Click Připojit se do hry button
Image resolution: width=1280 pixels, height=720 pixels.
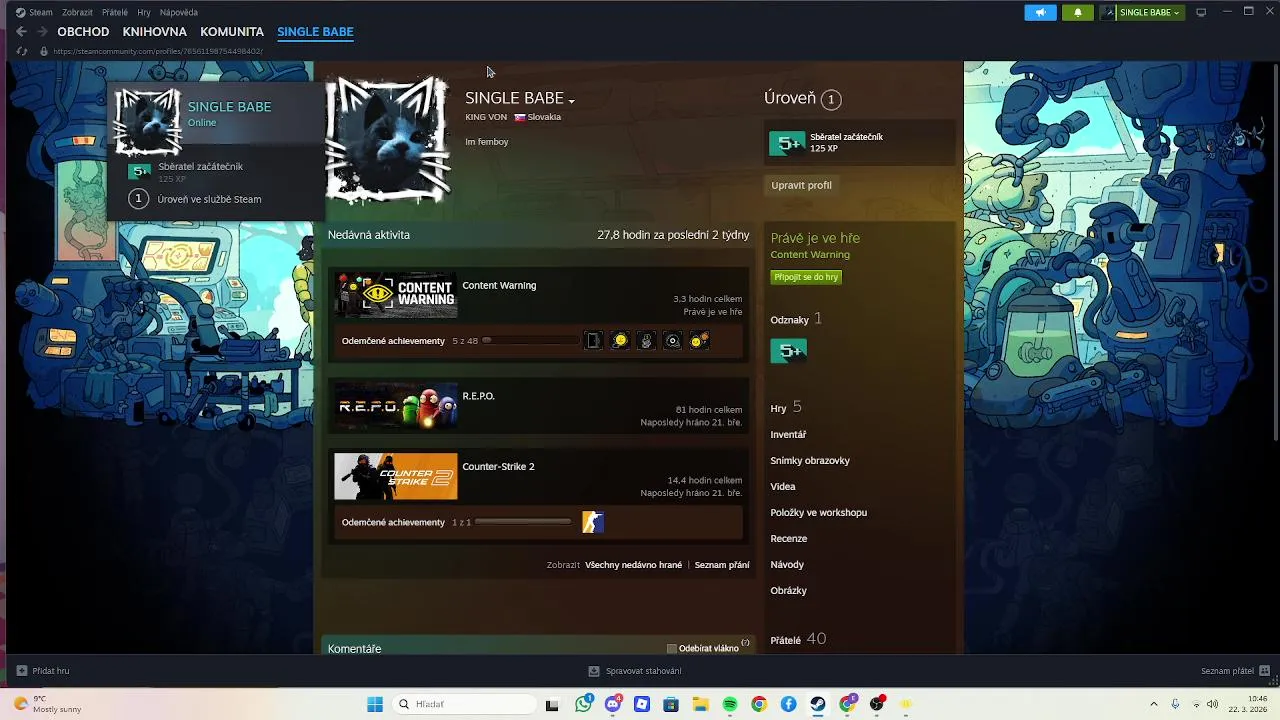[x=806, y=277]
